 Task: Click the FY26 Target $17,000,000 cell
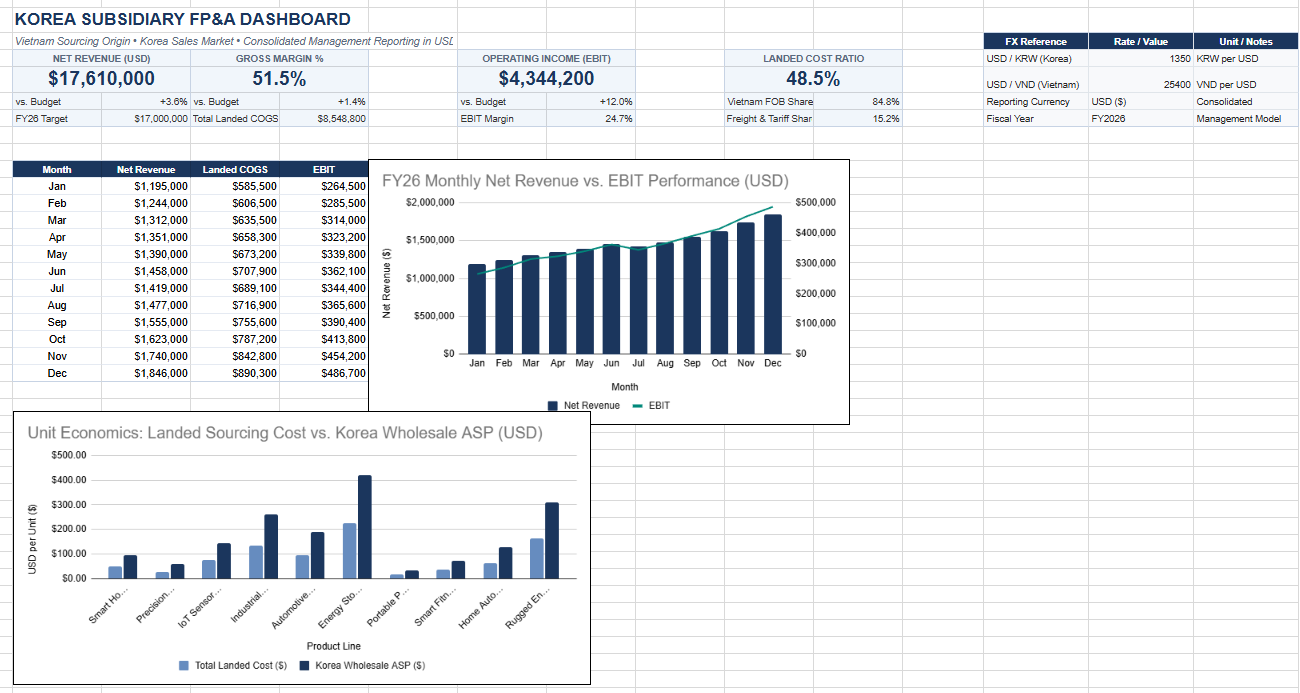click(x=146, y=118)
